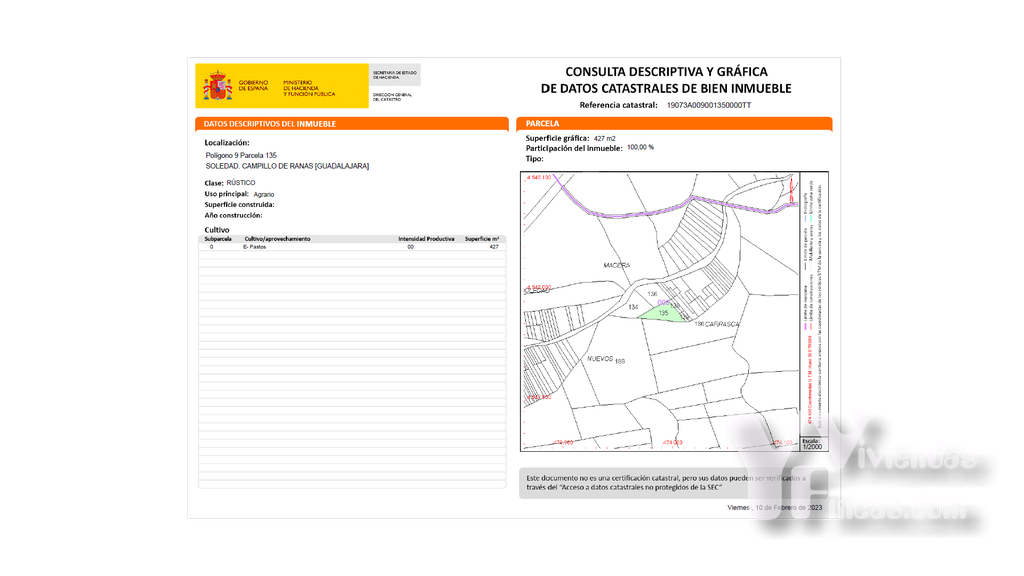The image size is (1024, 576).
Task: Click the "Uso principal:" label
Action: (x=227, y=194)
